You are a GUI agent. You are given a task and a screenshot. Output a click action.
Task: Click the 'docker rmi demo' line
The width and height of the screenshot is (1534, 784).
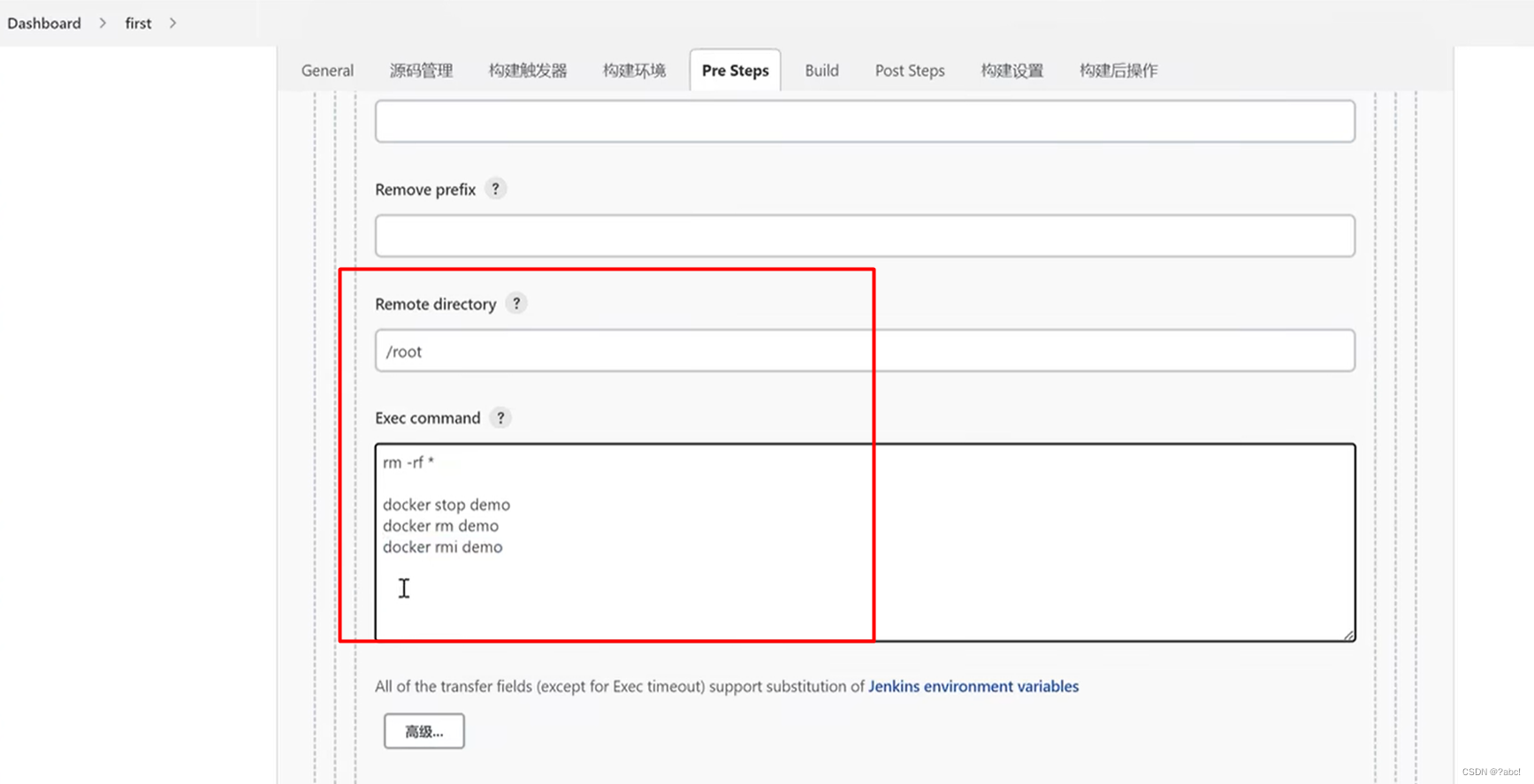tap(443, 547)
